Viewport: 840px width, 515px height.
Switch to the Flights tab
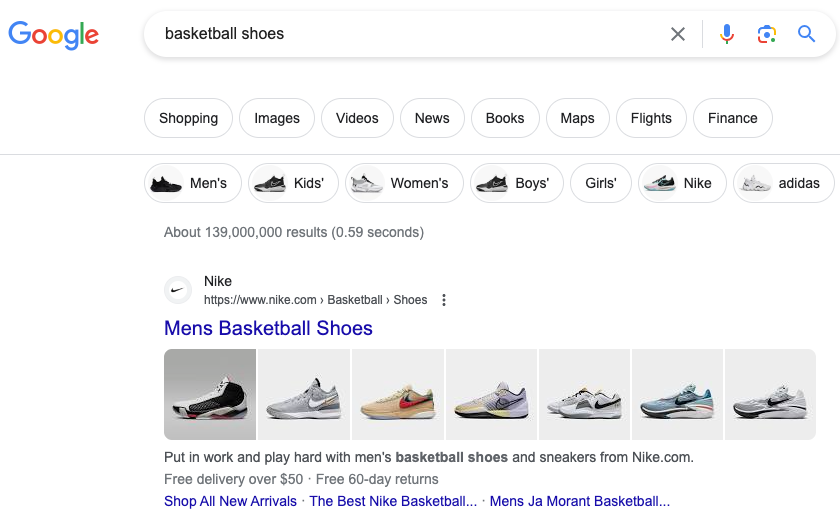[651, 118]
